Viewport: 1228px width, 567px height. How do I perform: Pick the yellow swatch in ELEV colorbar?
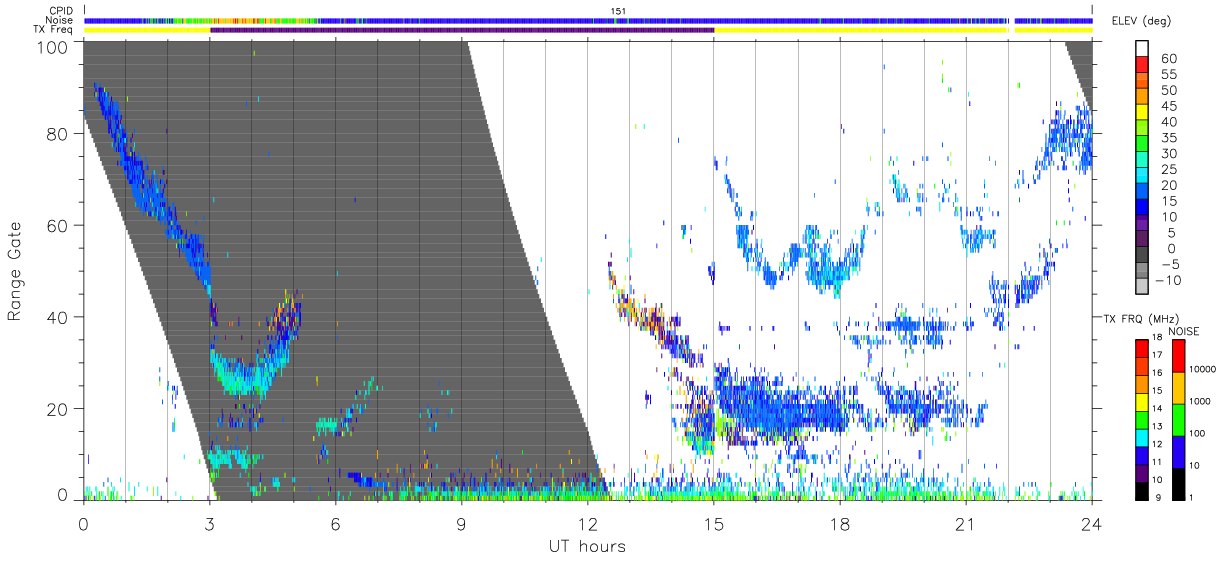pos(1141,111)
